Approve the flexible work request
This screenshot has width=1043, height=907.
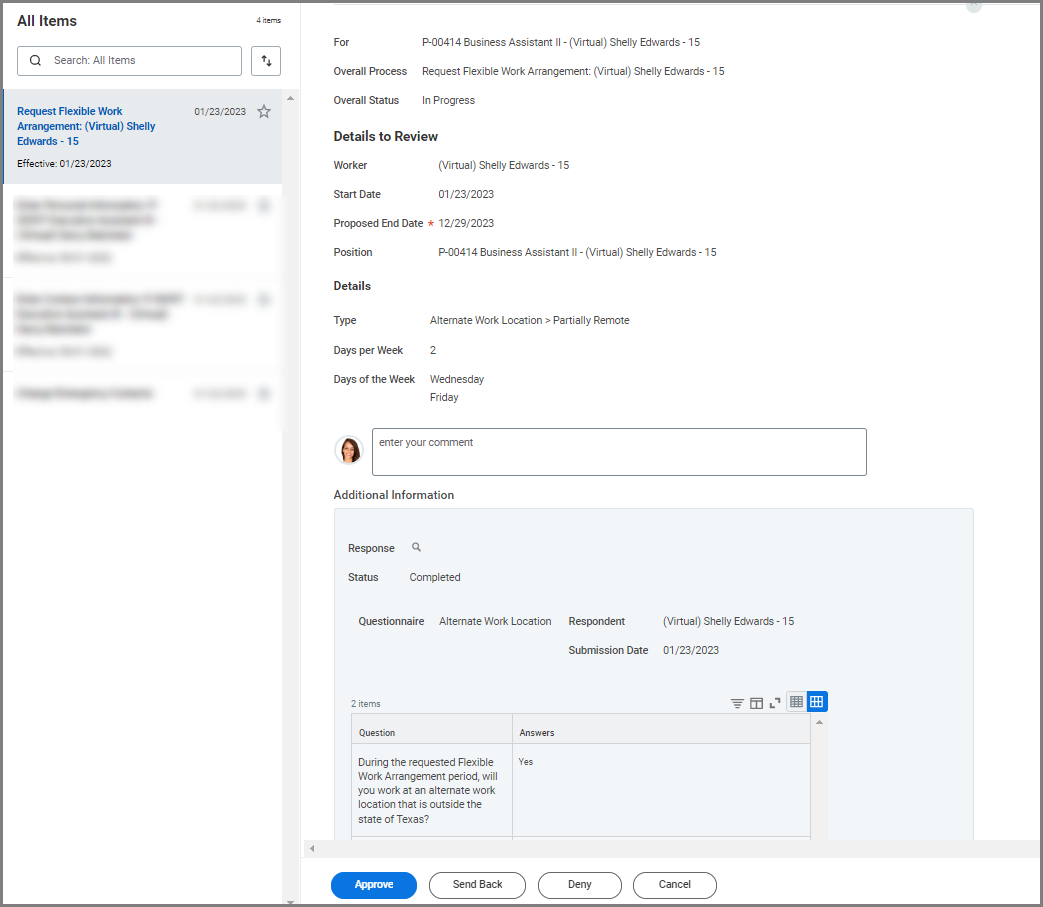373,885
